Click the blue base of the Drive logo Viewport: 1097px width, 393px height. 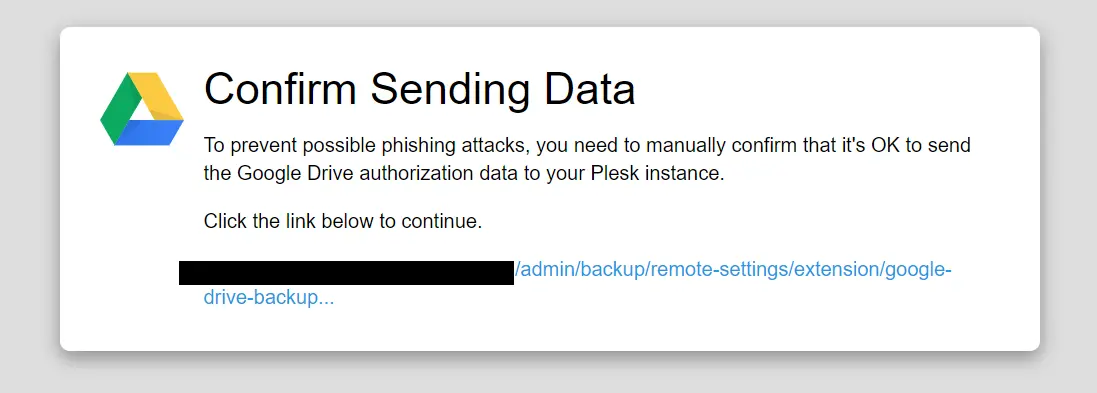click(x=148, y=132)
